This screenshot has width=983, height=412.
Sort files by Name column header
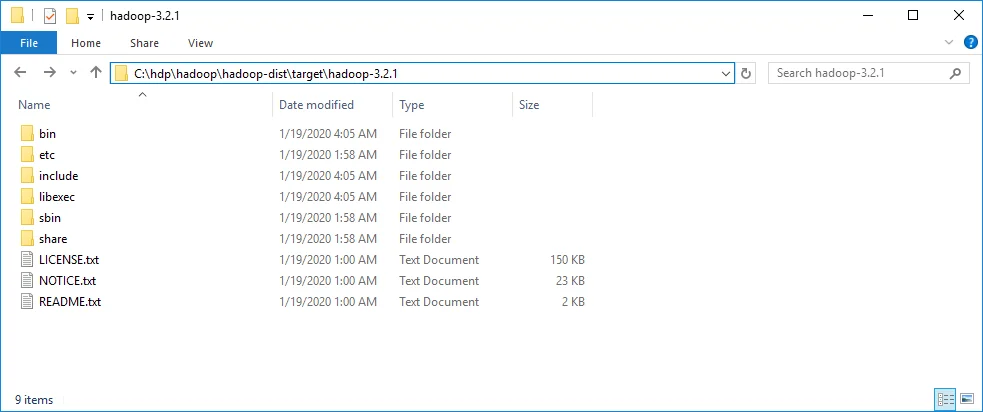(x=34, y=105)
